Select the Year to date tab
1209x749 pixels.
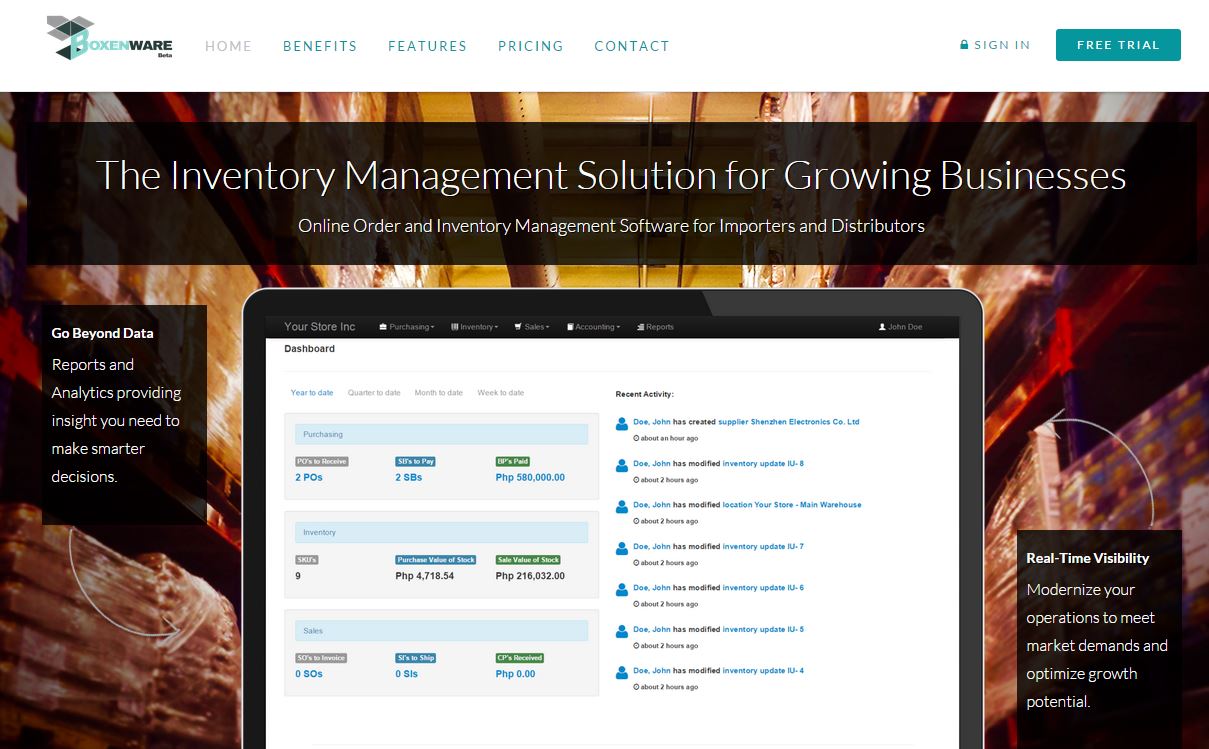[312, 393]
